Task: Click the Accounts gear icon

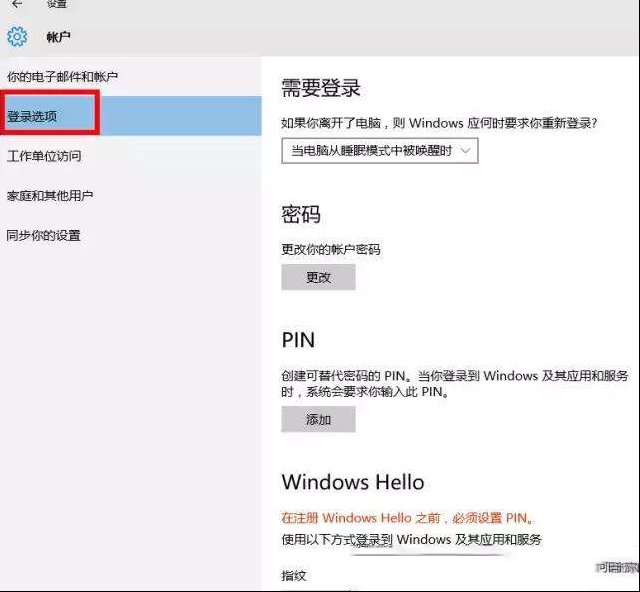Action: pos(17,37)
